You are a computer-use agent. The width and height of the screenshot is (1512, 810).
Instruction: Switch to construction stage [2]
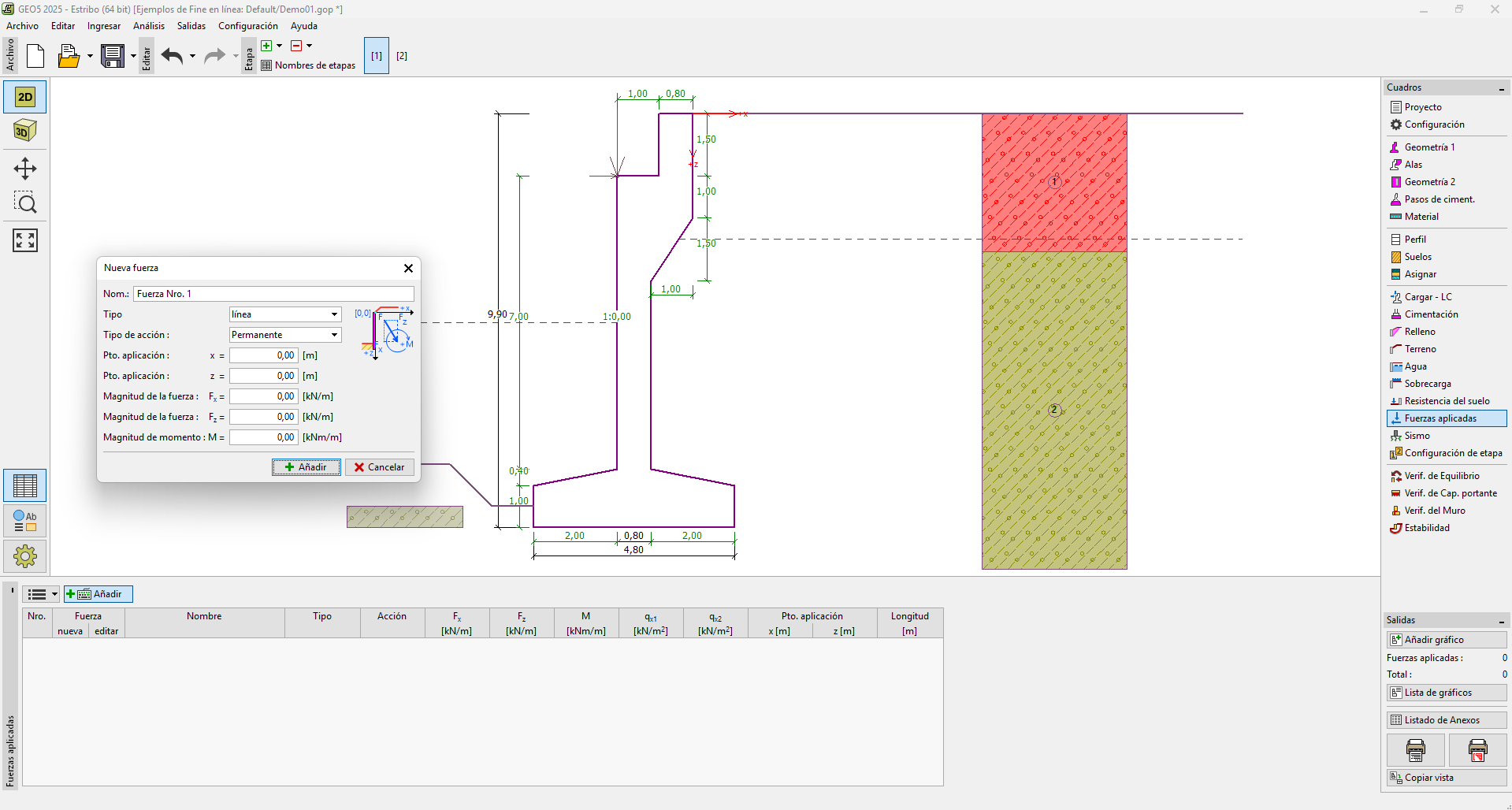point(402,56)
